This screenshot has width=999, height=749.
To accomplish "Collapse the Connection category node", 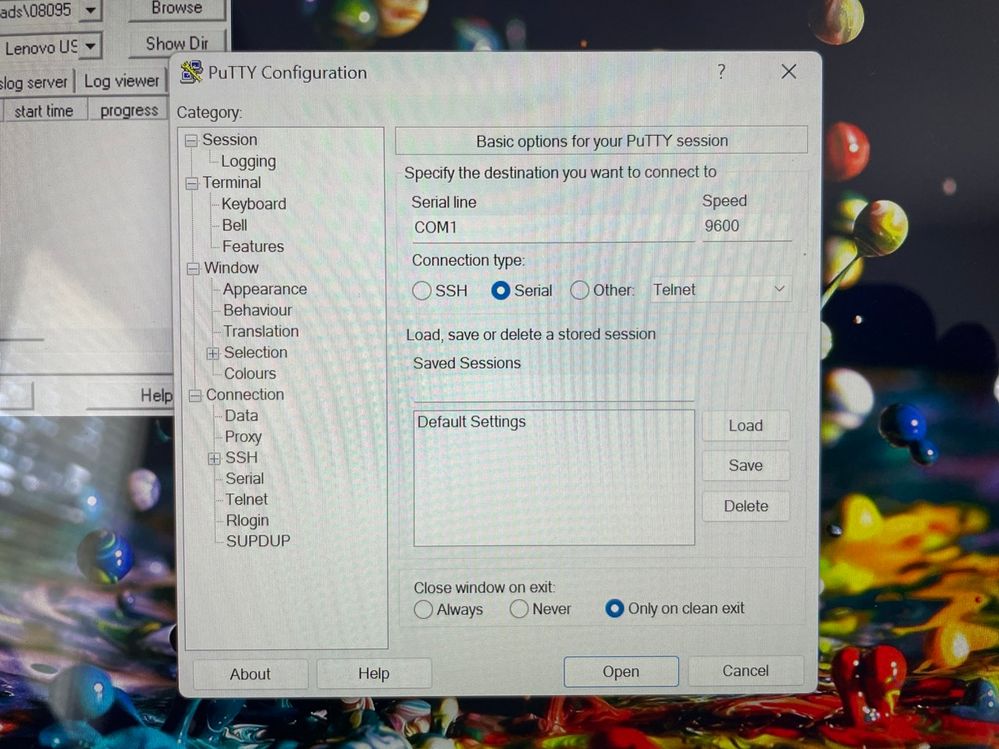I will (195, 396).
